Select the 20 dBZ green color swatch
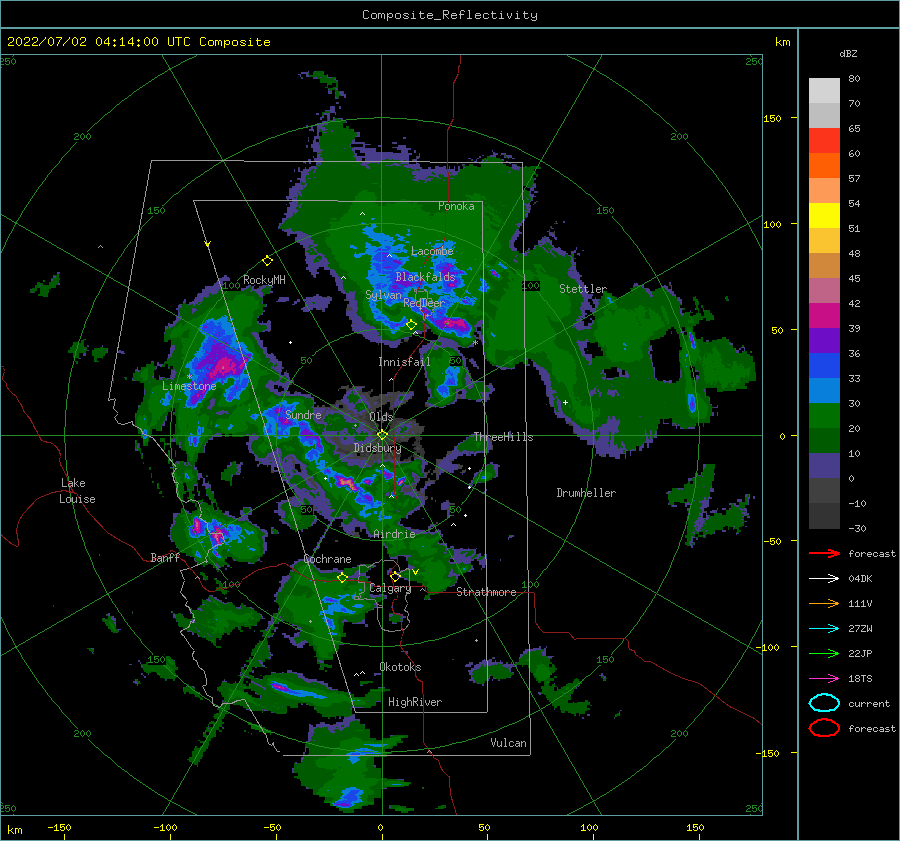 click(x=824, y=415)
